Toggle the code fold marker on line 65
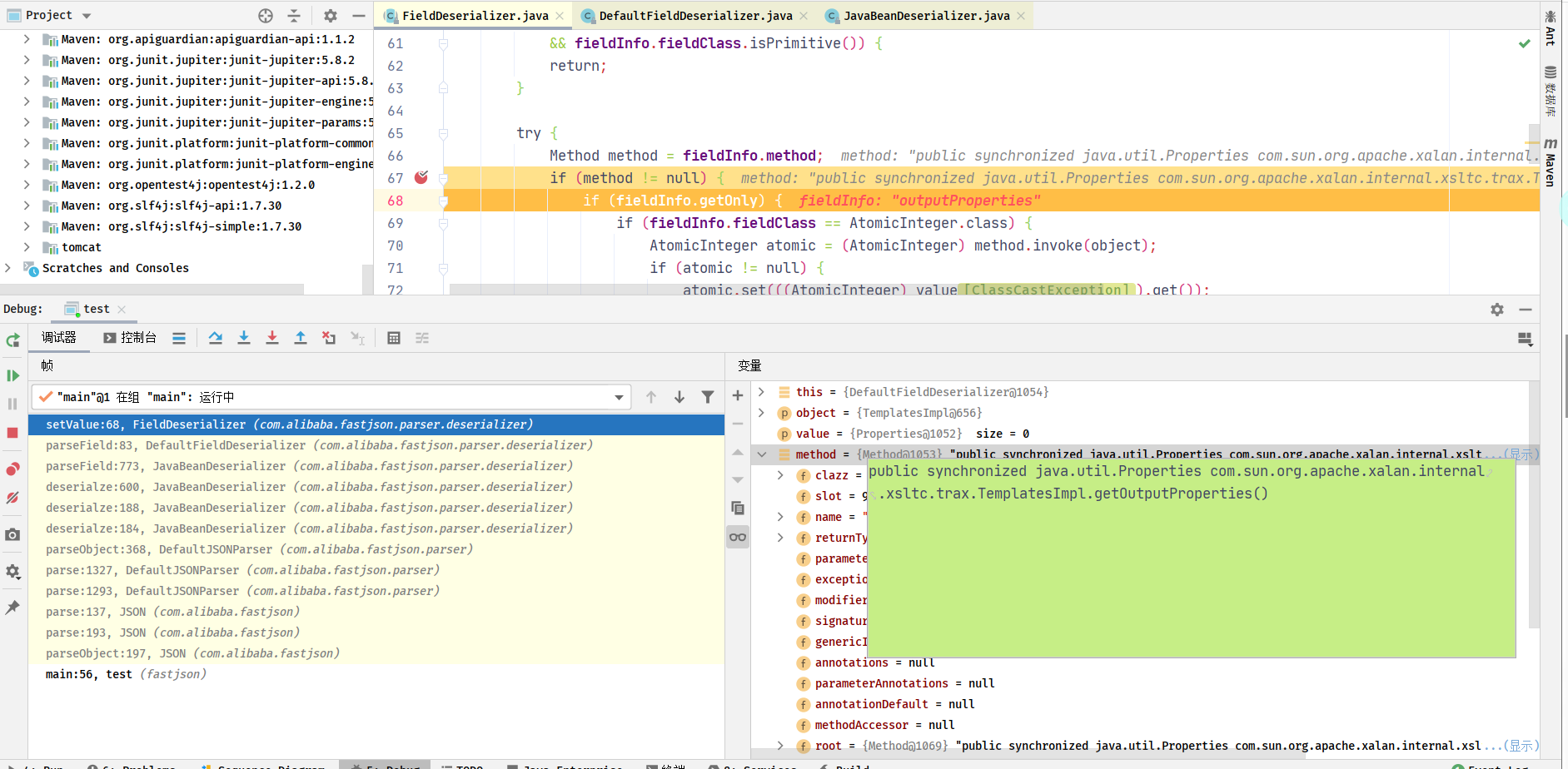Image resolution: width=1568 pixels, height=769 pixels. 443,133
